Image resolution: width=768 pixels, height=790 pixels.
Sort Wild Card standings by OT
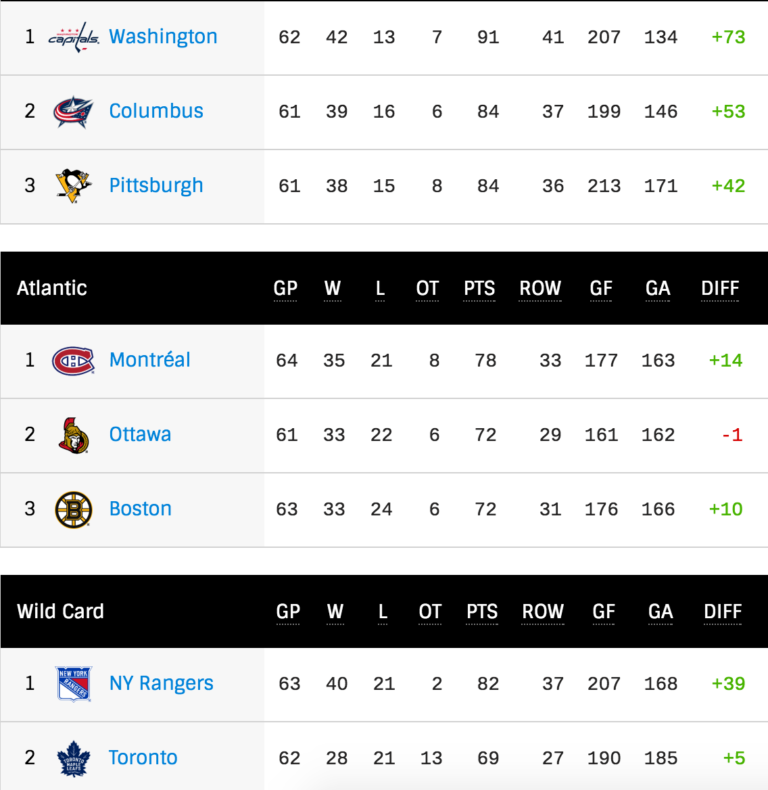tap(429, 612)
